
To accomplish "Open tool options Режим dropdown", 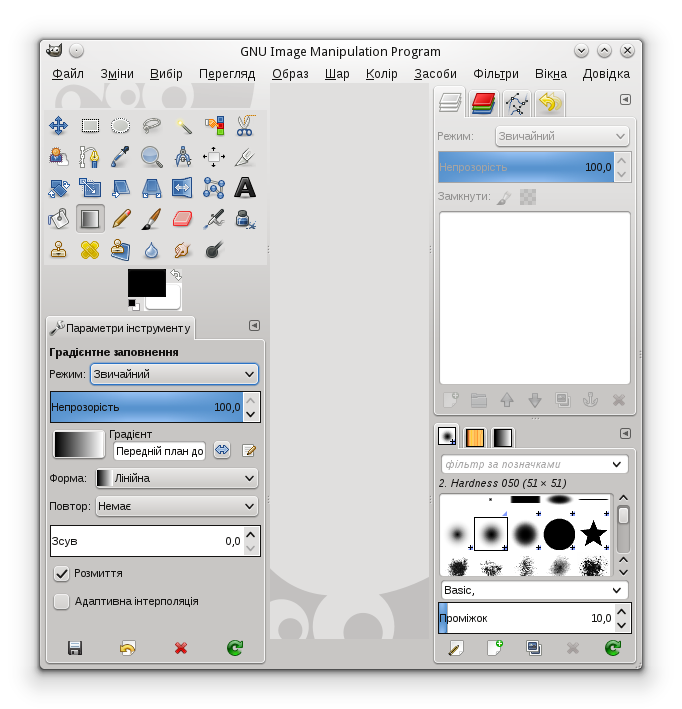I will click(x=175, y=374).
